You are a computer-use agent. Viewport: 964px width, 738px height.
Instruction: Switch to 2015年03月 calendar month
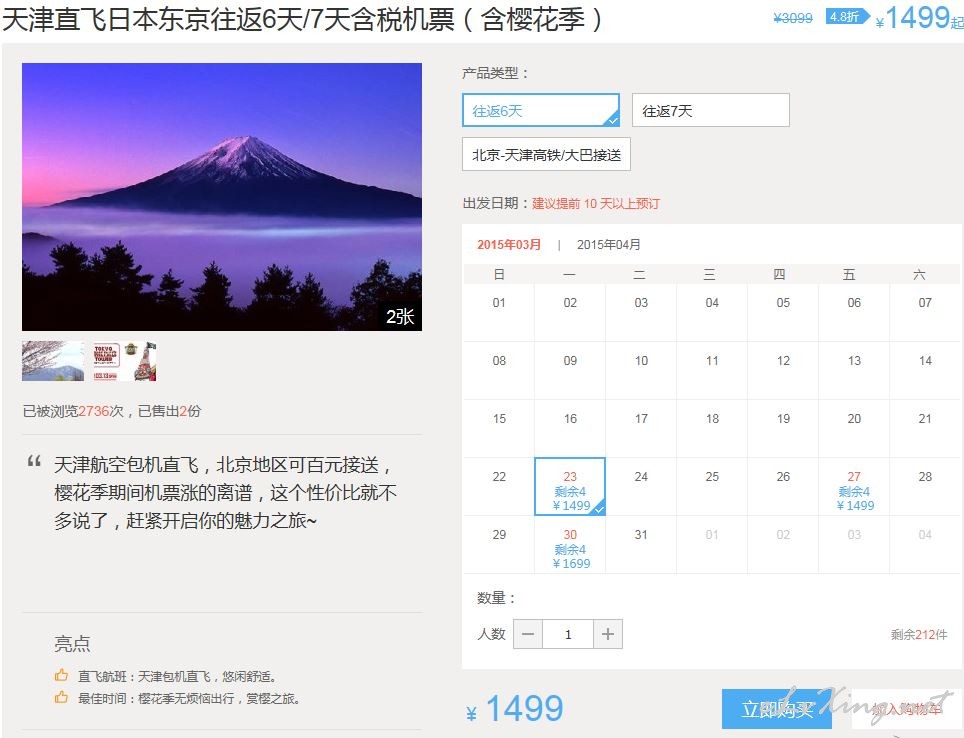coord(509,245)
